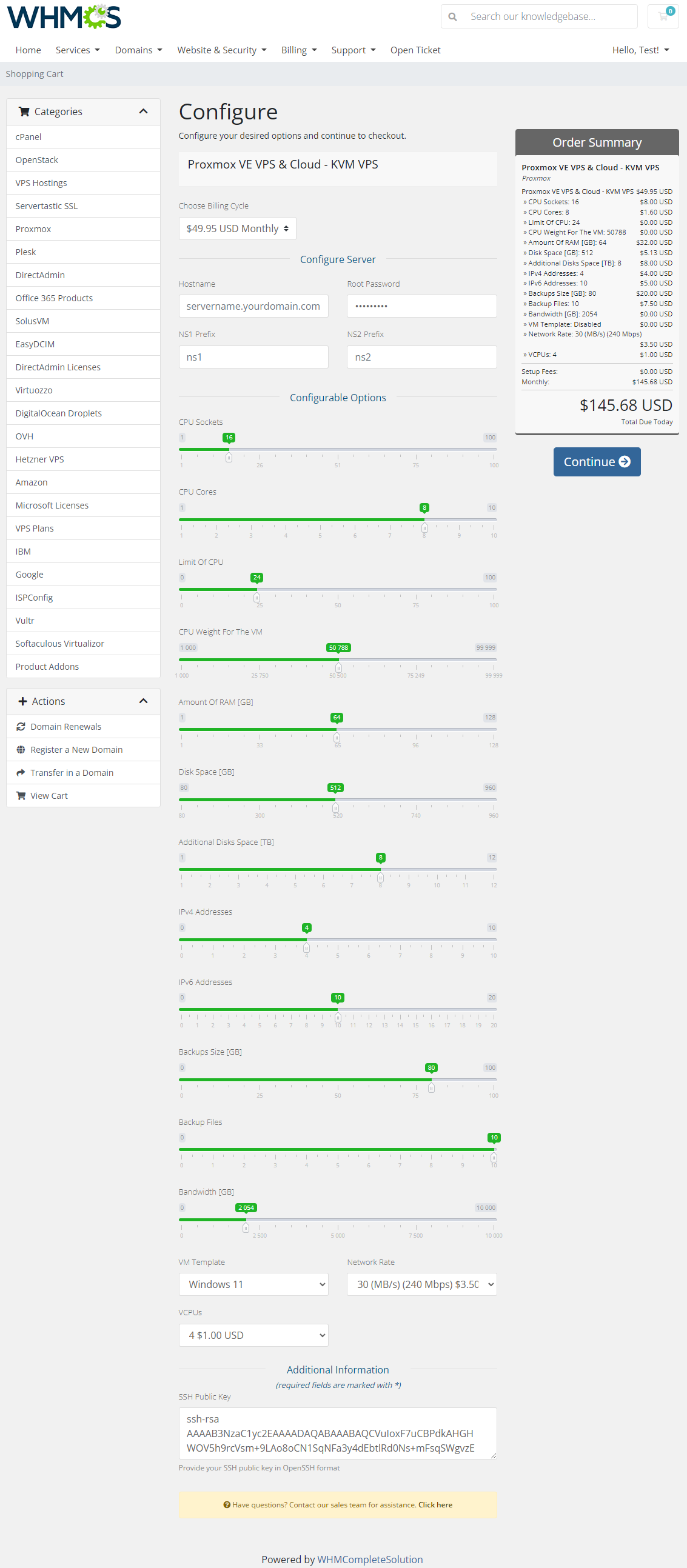Click the renewal sync icon by Domain Renewals
687x1568 pixels.
20,726
